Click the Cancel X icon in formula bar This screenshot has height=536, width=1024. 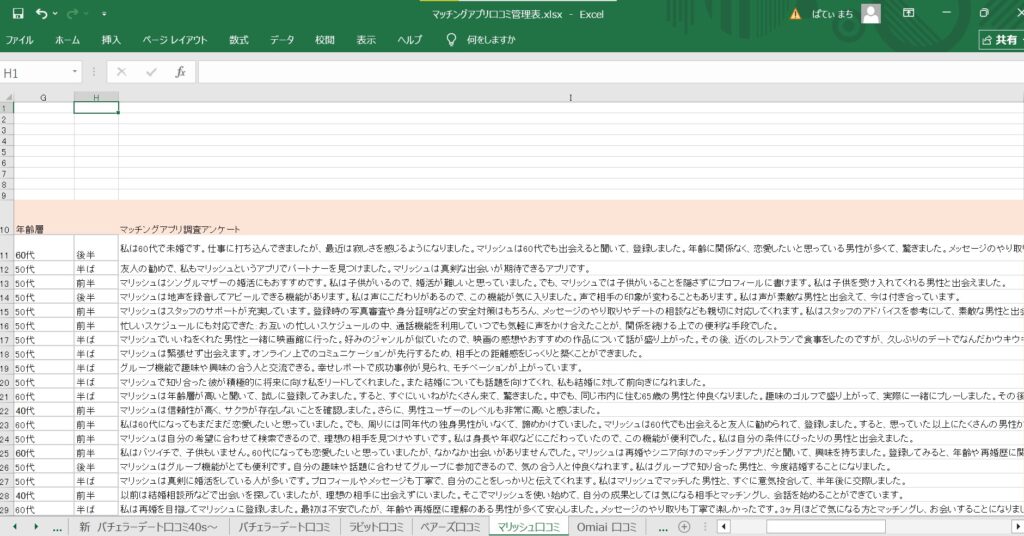[121, 72]
